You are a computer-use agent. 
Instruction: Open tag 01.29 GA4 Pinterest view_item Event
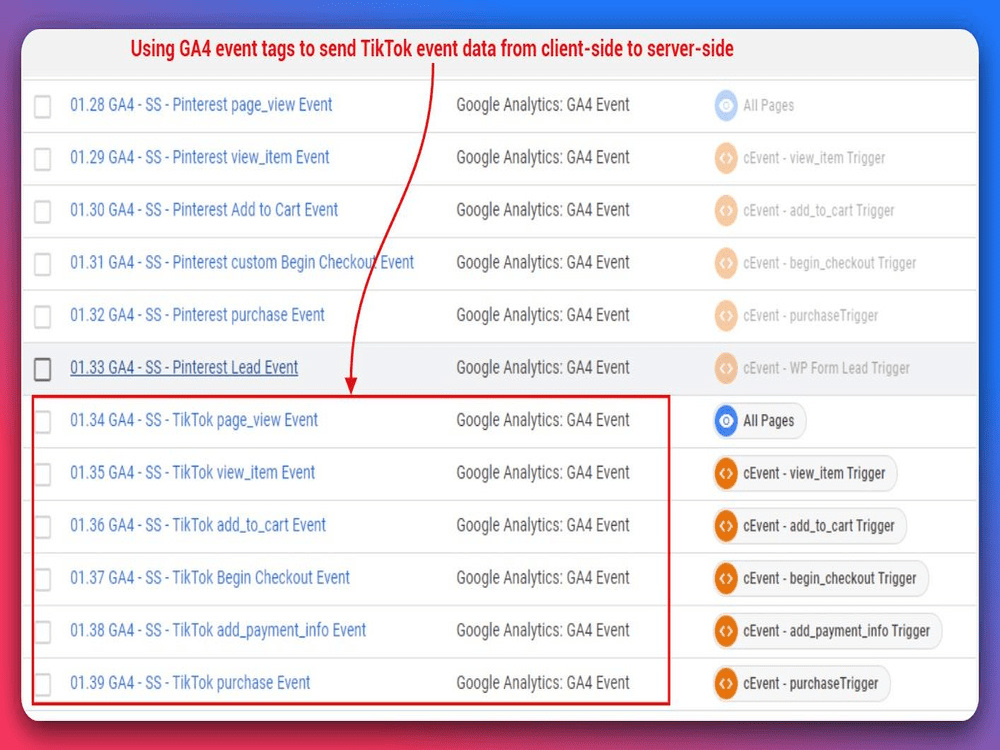pos(200,157)
